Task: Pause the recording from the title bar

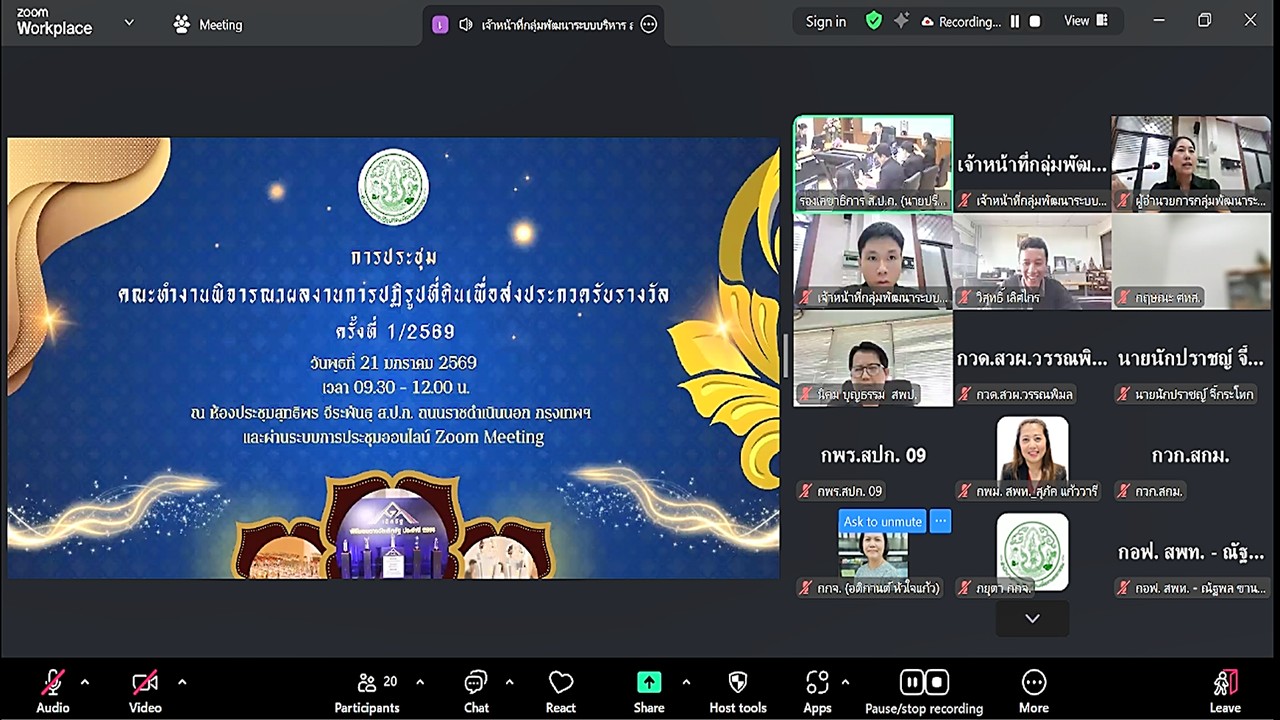Action: 1013,21
